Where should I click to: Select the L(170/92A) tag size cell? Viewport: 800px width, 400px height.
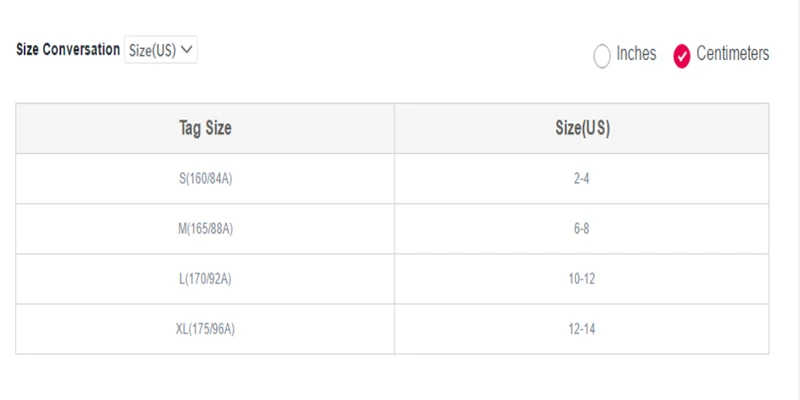click(205, 279)
